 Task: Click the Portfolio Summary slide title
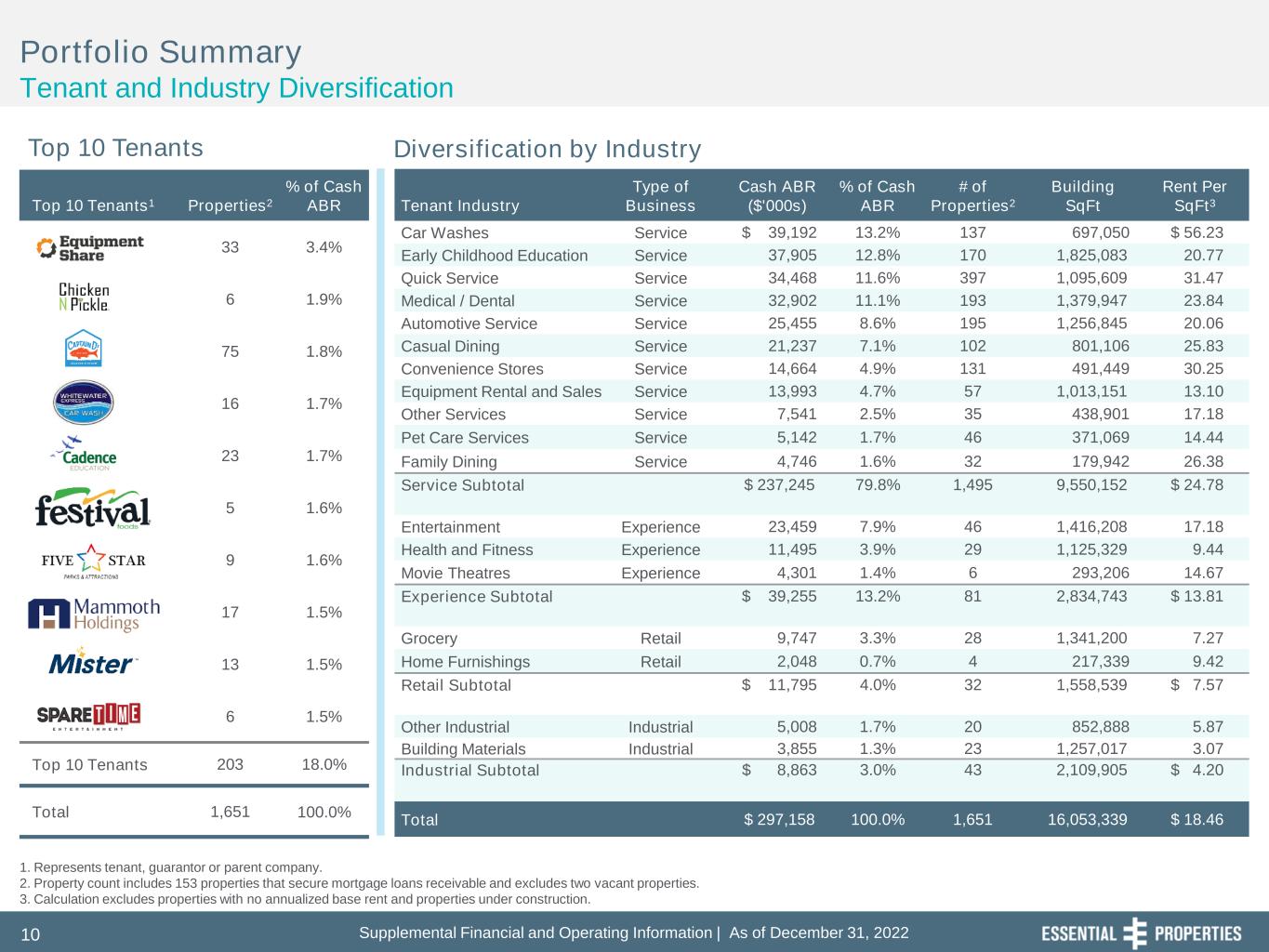(161, 52)
